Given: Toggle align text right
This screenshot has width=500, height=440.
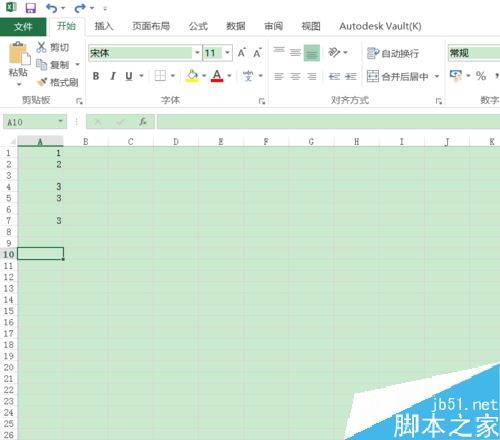Looking at the screenshot, I should click(x=312, y=77).
